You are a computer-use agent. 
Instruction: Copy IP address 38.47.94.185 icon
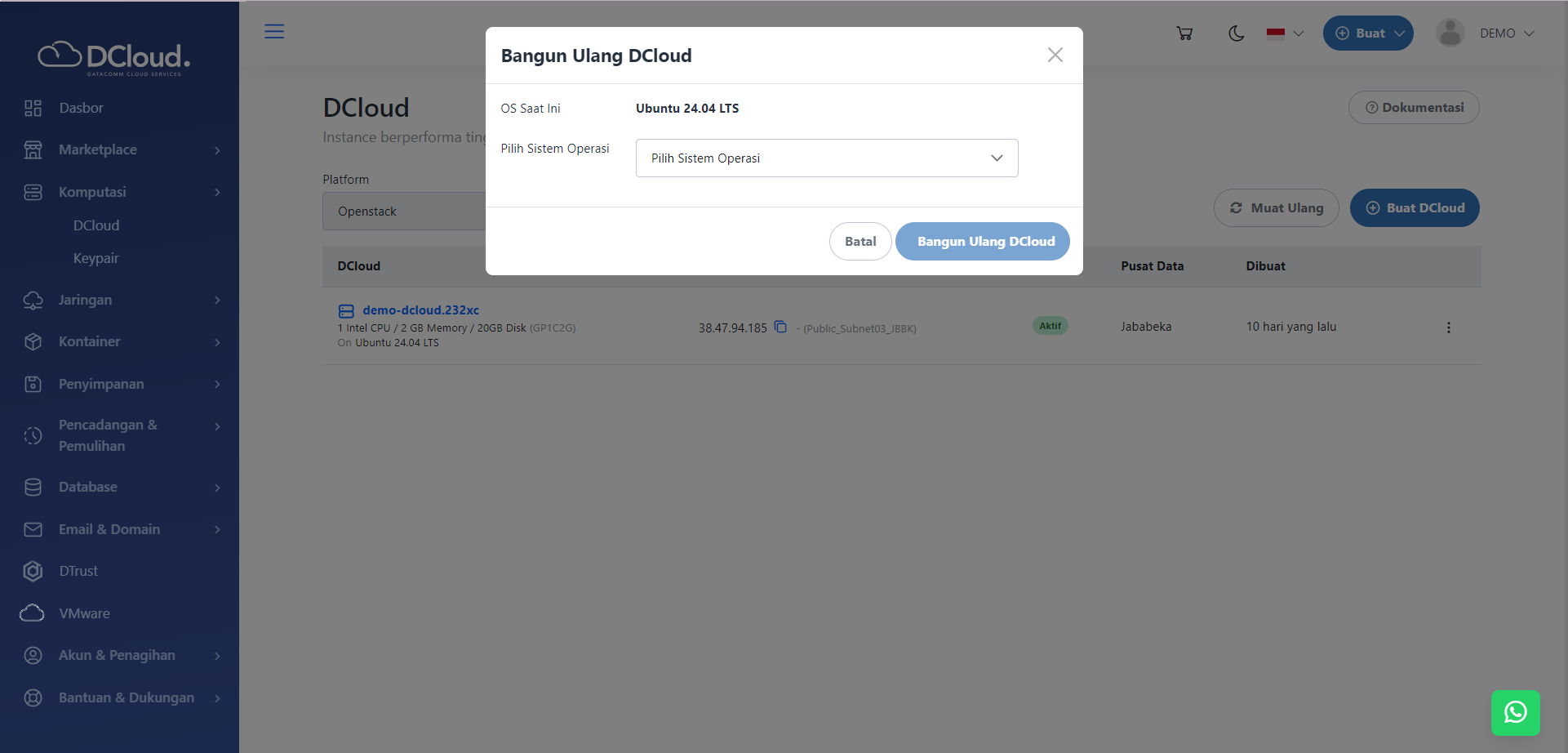pyautogui.click(x=780, y=327)
